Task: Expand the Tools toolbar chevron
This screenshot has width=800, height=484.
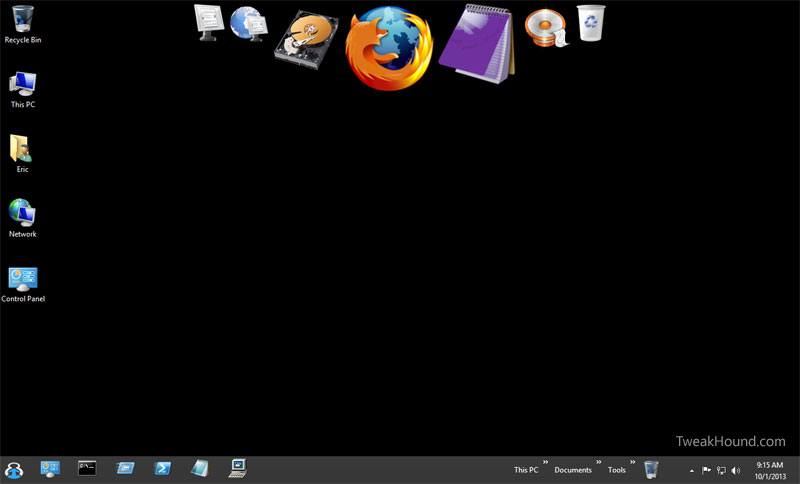Action: click(x=633, y=462)
